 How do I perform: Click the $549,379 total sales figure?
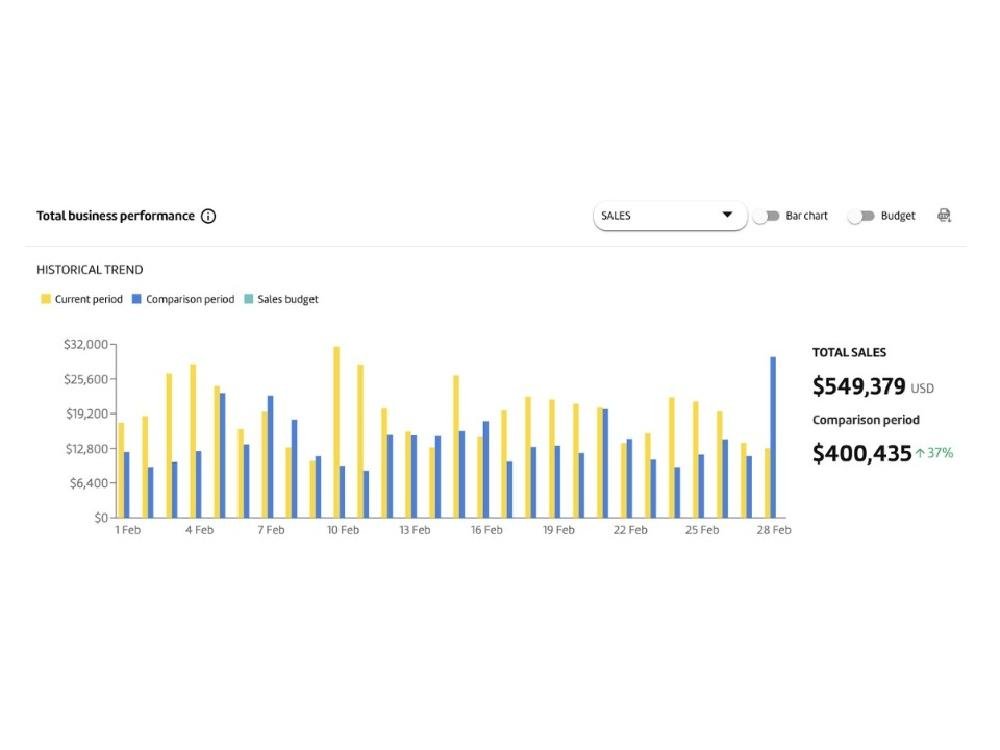[x=859, y=386]
